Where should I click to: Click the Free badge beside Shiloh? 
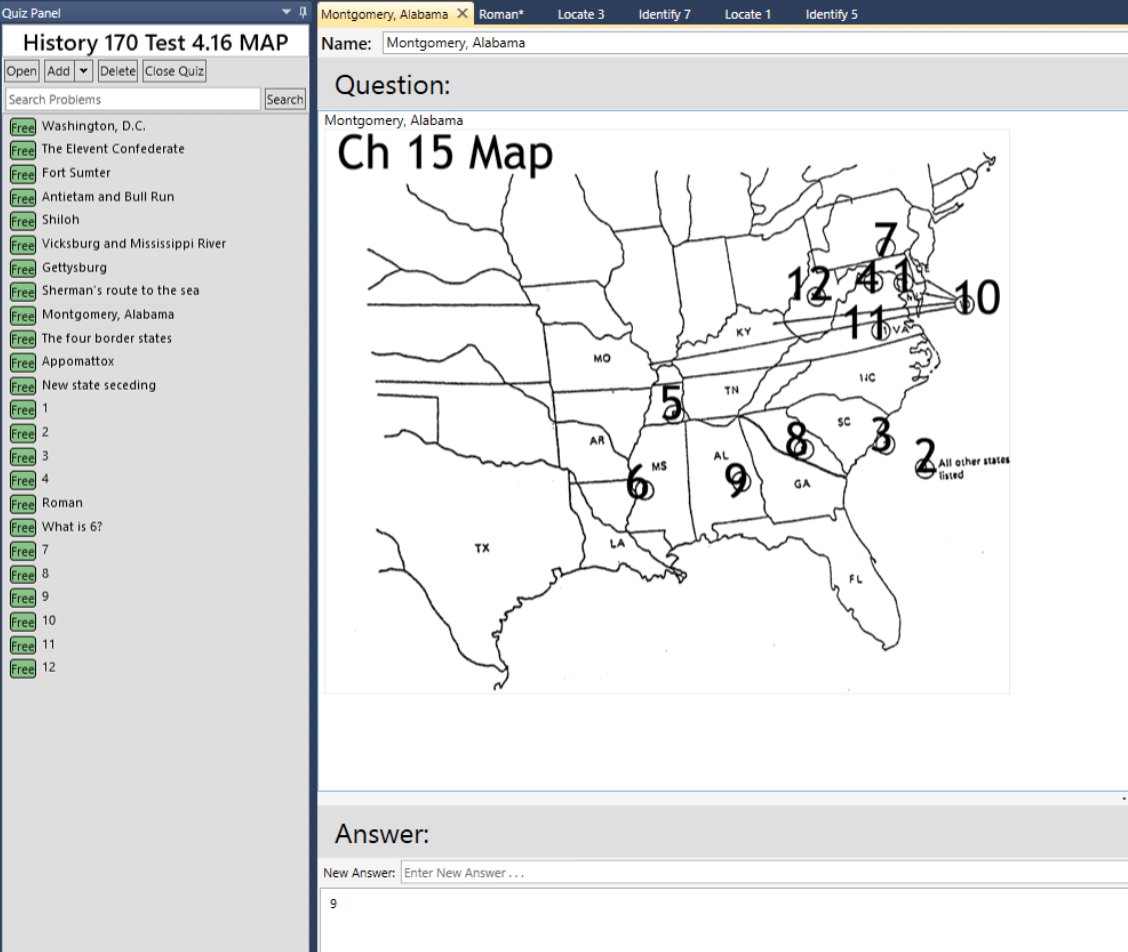[x=21, y=222]
